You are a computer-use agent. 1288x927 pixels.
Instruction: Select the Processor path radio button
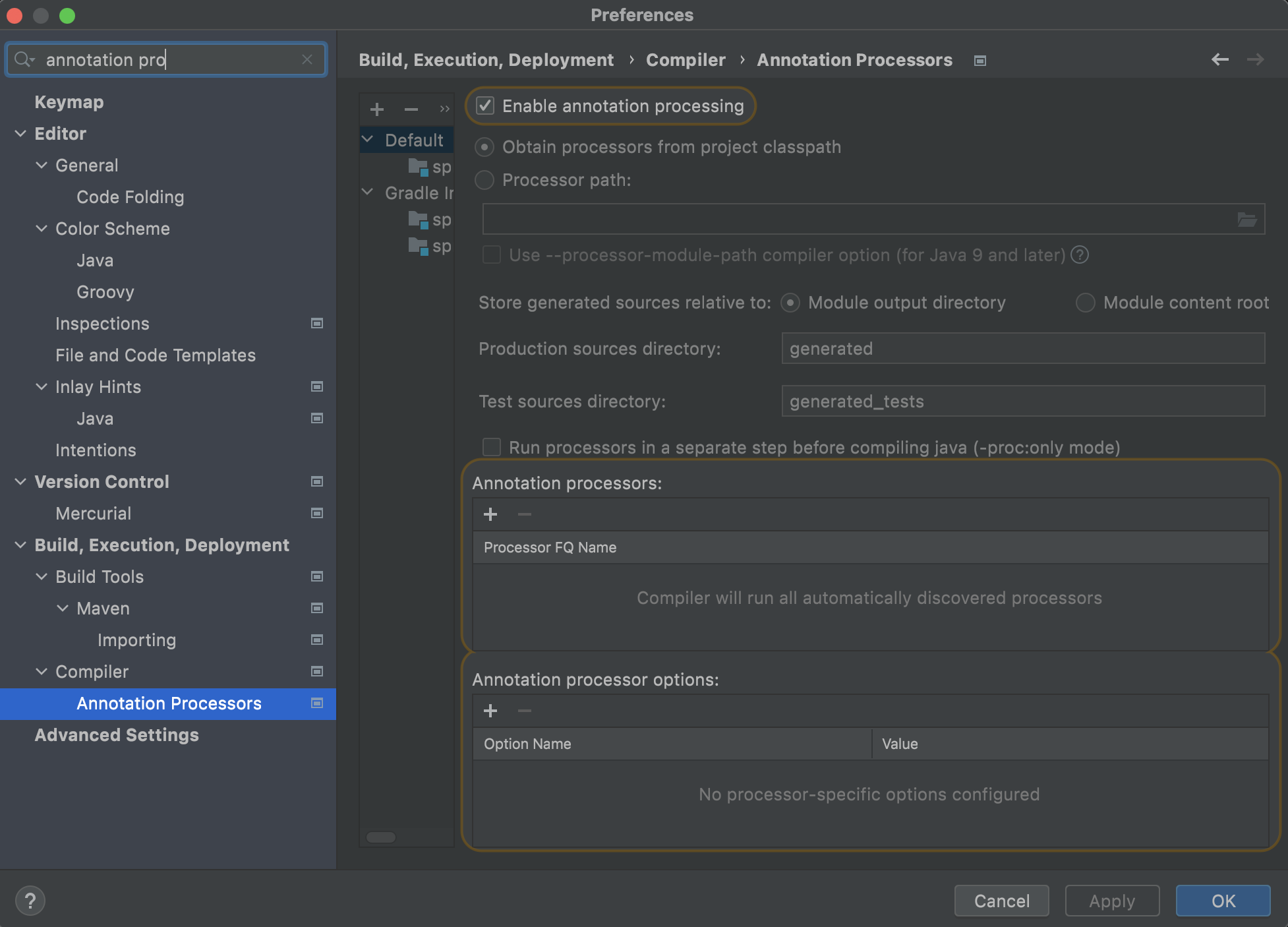click(484, 180)
